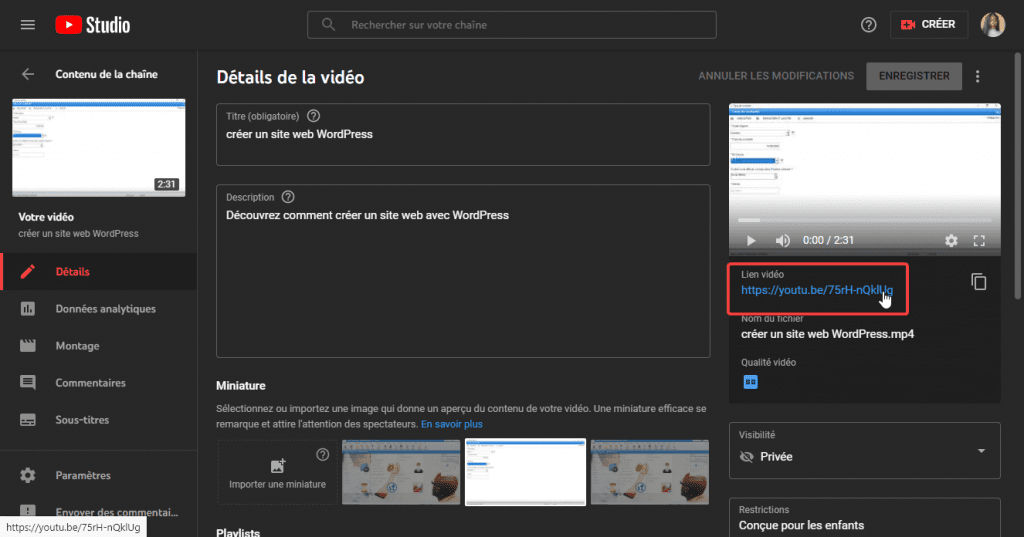Viewport: 1024px width, 537px height.
Task: Select the second white thumbnail
Action: (525, 472)
